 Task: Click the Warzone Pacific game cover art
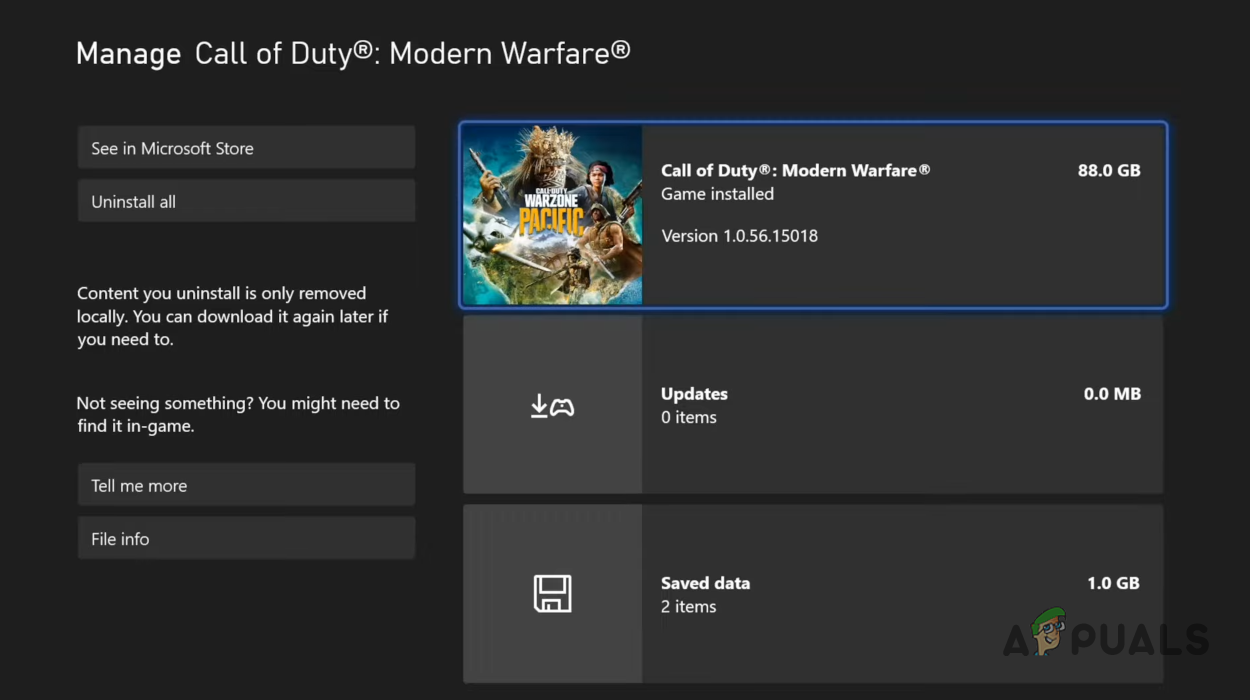coord(552,215)
